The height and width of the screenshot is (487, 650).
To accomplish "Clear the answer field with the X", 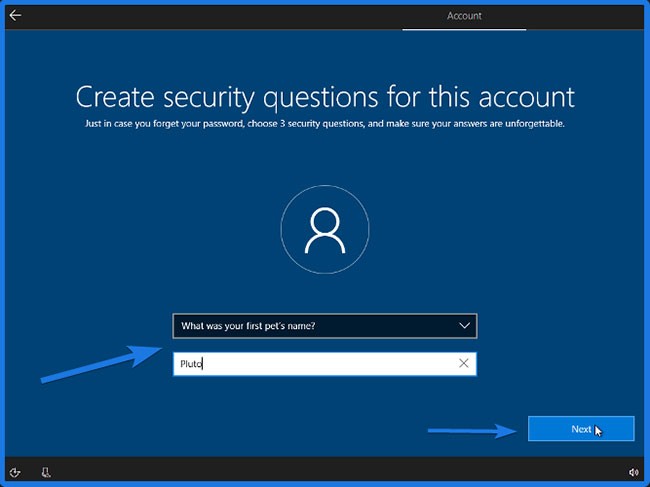I will pyautogui.click(x=463, y=364).
